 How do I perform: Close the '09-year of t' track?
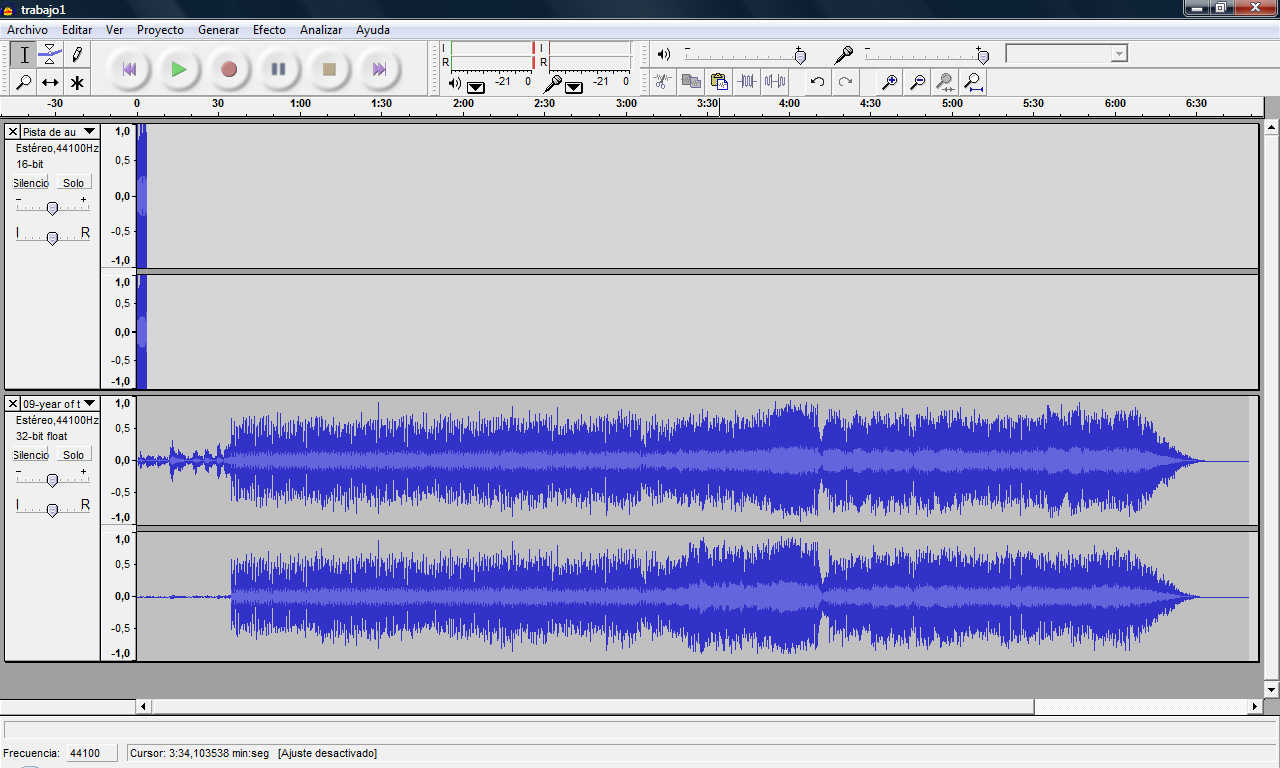(x=13, y=404)
